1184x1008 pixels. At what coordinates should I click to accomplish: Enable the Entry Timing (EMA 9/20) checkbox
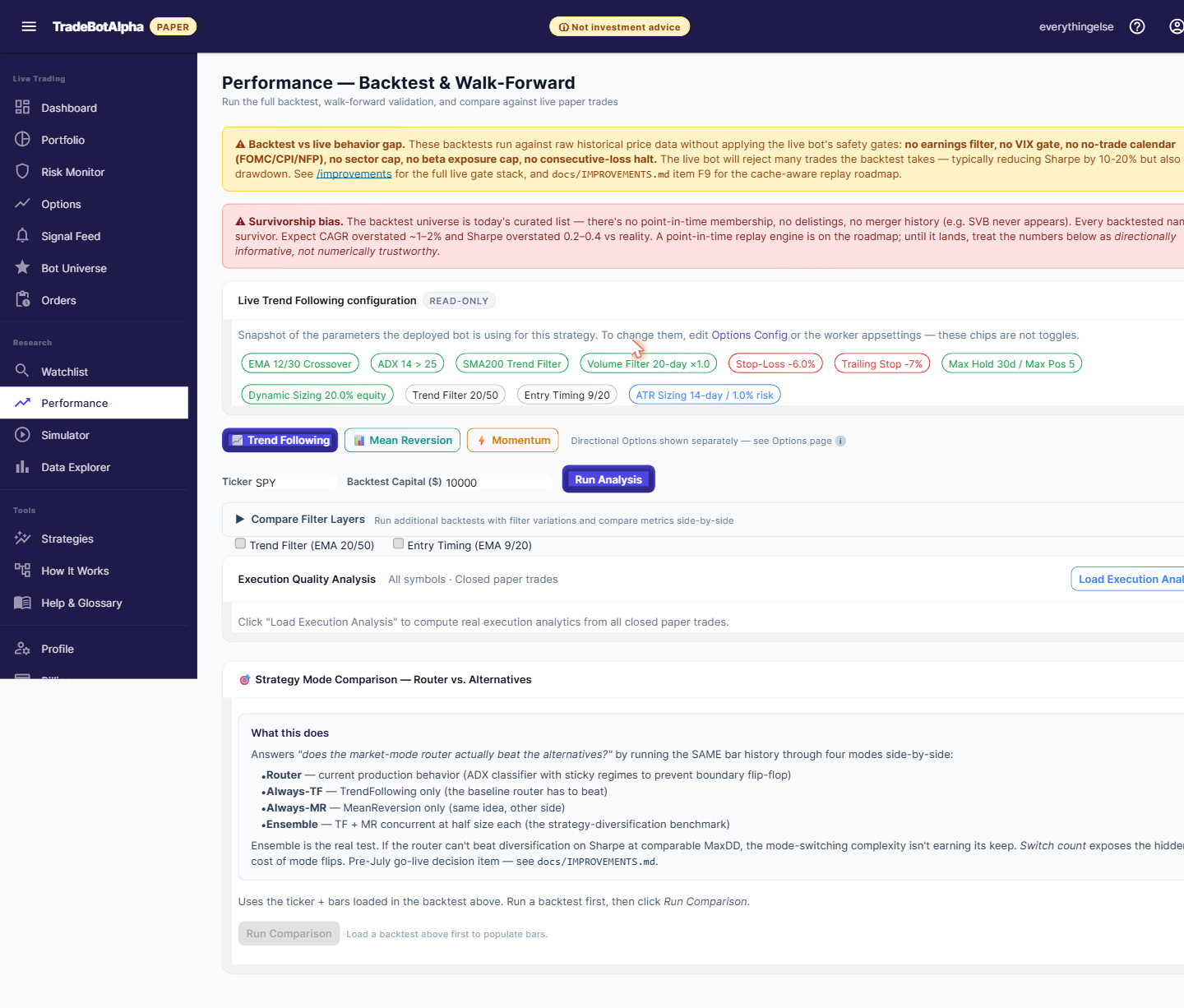click(398, 543)
